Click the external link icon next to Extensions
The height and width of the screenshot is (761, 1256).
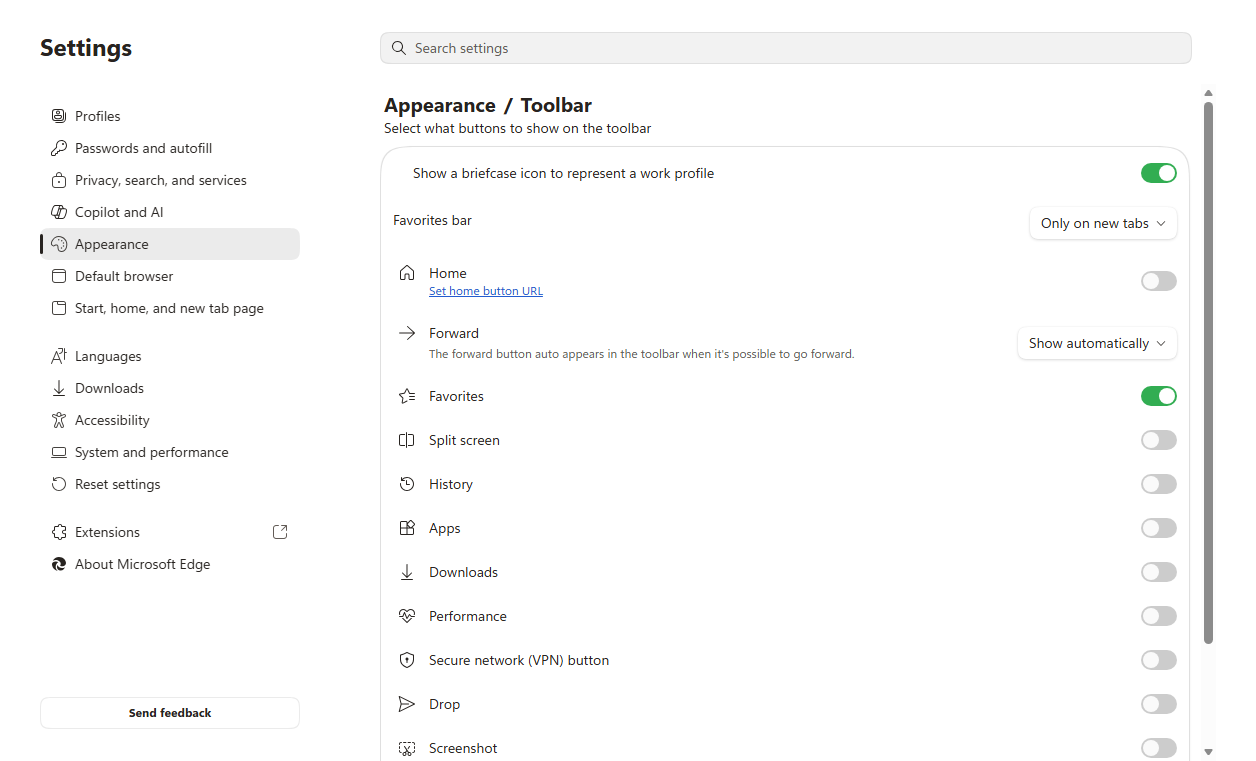pyautogui.click(x=280, y=532)
